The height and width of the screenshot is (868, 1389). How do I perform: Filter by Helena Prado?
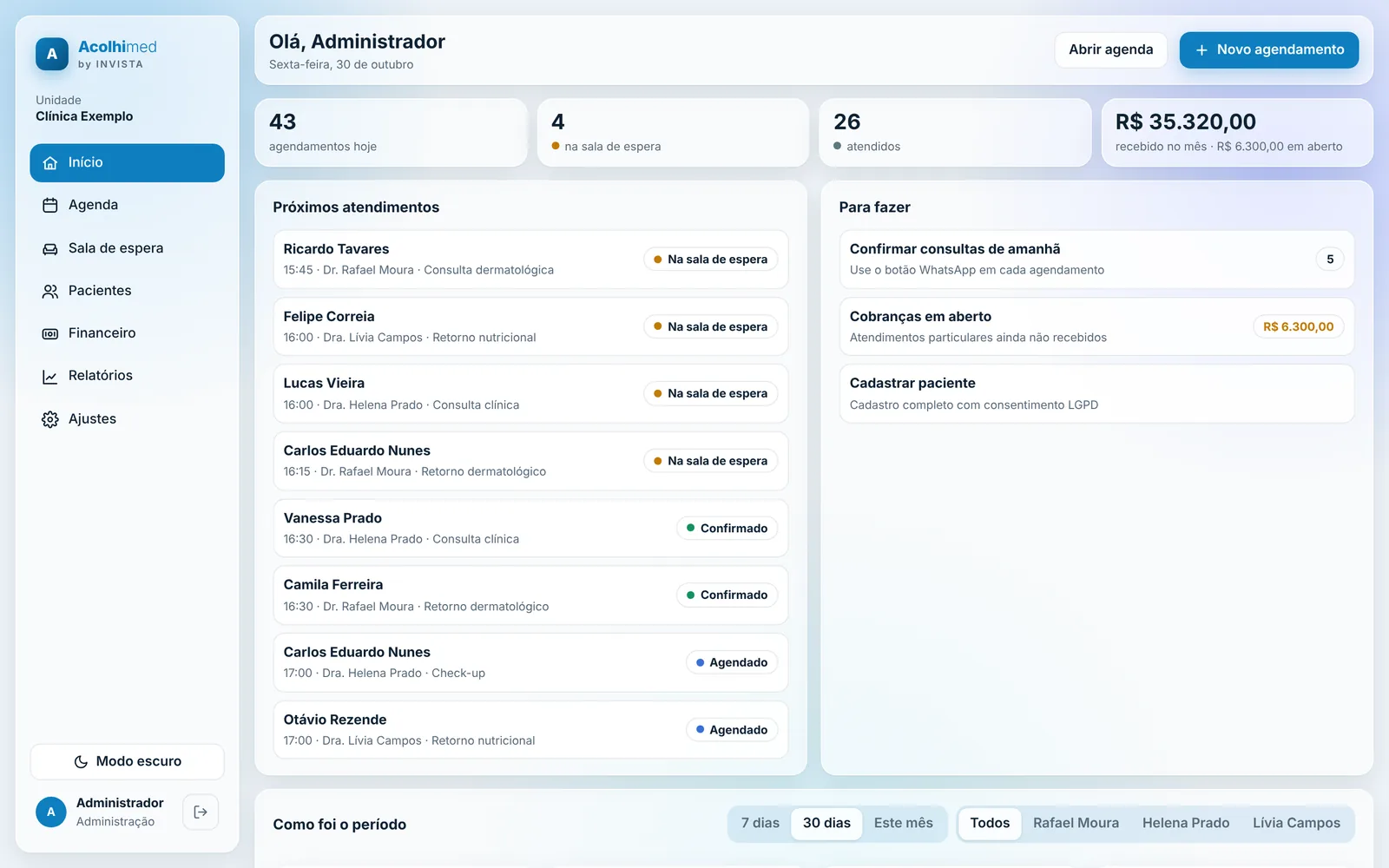[1186, 823]
